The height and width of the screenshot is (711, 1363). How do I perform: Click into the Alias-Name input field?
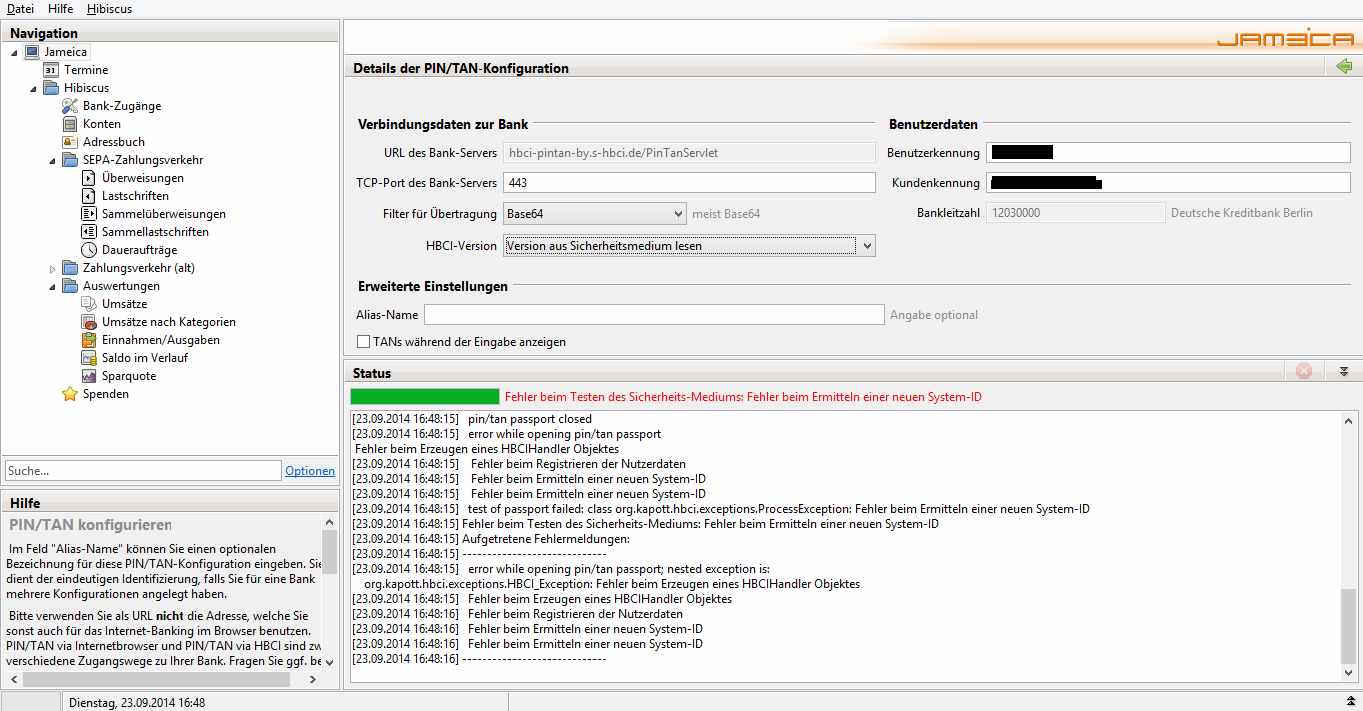coord(654,315)
